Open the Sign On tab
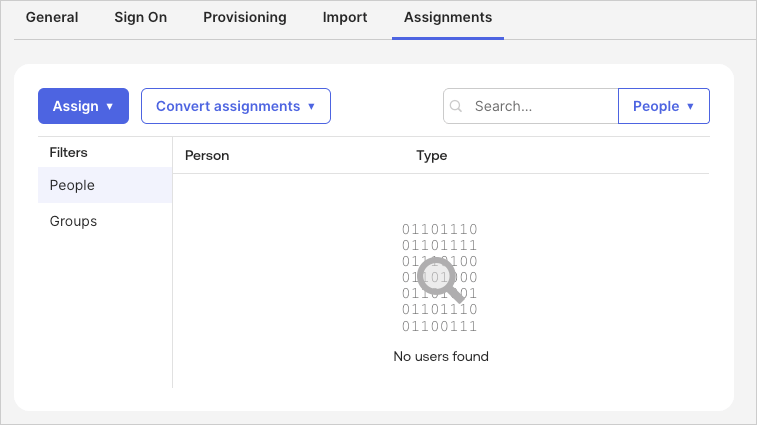The width and height of the screenshot is (757, 425). [140, 18]
